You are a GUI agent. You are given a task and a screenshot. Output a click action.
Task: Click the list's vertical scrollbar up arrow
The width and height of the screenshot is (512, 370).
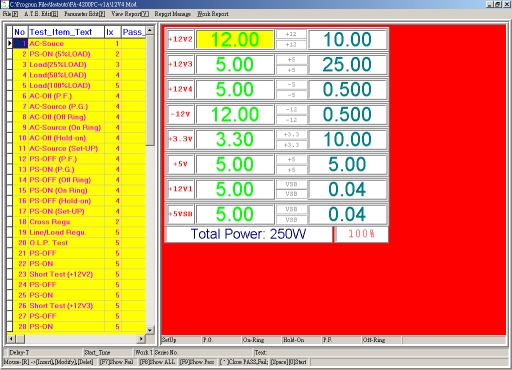tap(150, 30)
